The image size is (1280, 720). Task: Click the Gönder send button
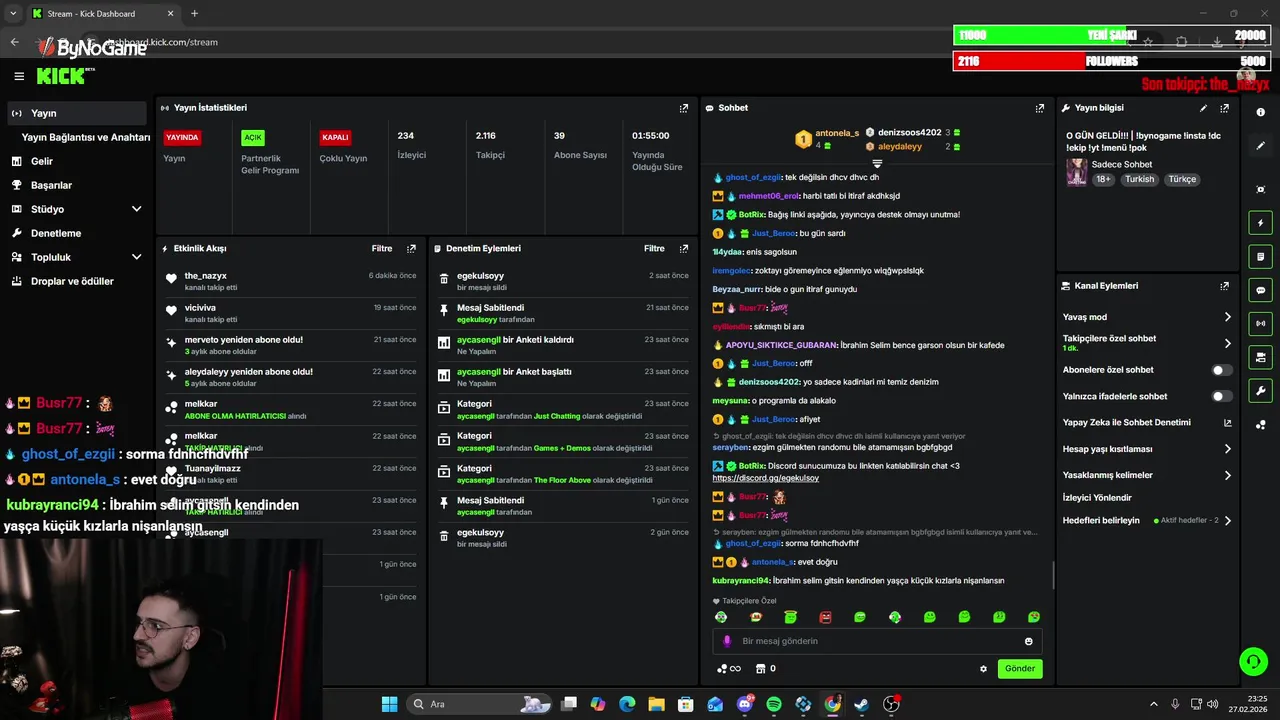1020,669
